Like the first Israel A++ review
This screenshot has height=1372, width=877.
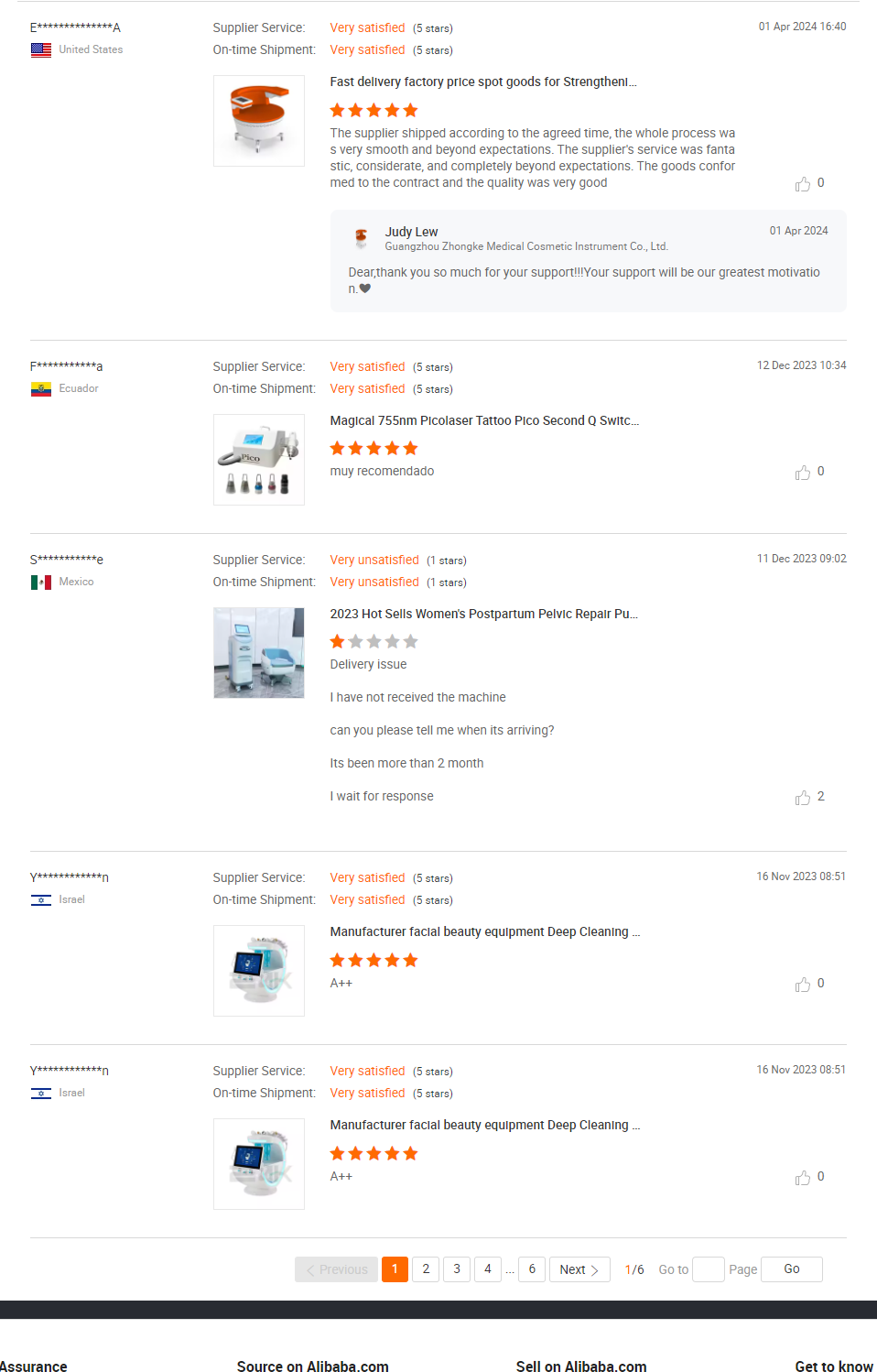click(x=803, y=985)
